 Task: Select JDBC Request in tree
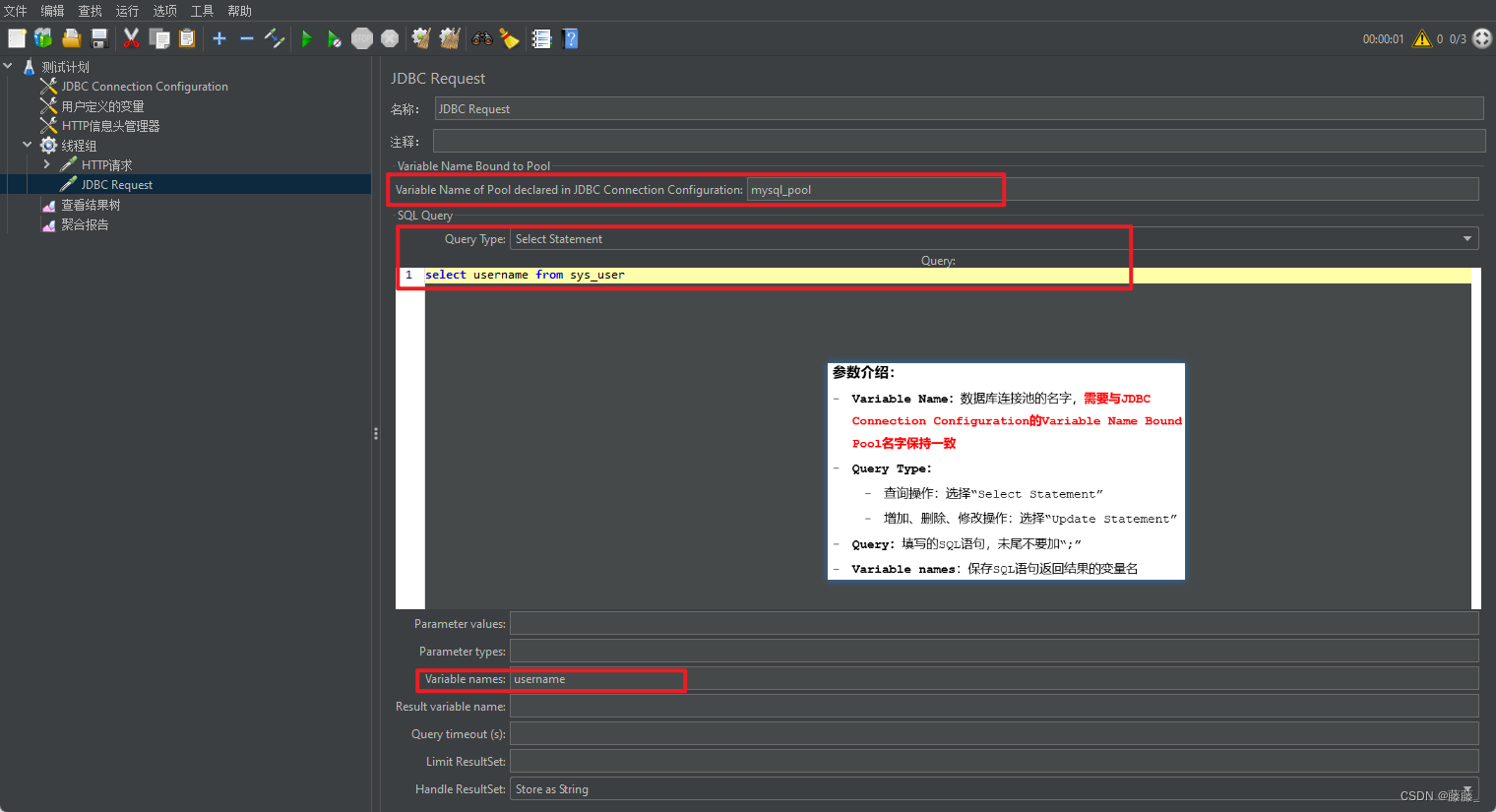[116, 185]
